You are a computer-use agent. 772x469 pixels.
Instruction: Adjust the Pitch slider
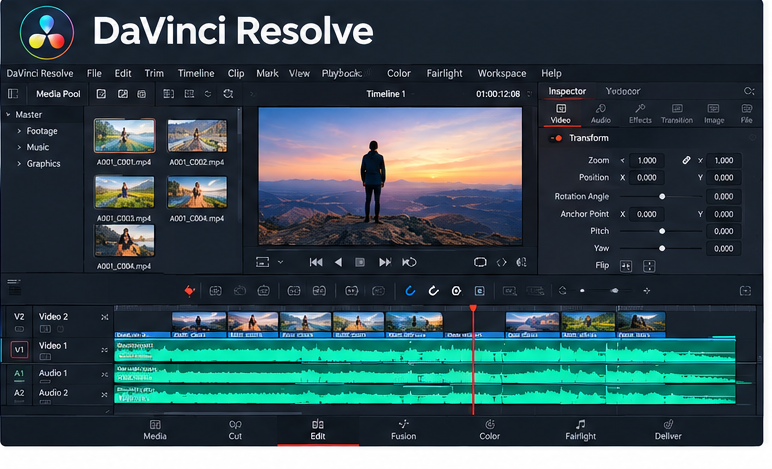(x=661, y=231)
